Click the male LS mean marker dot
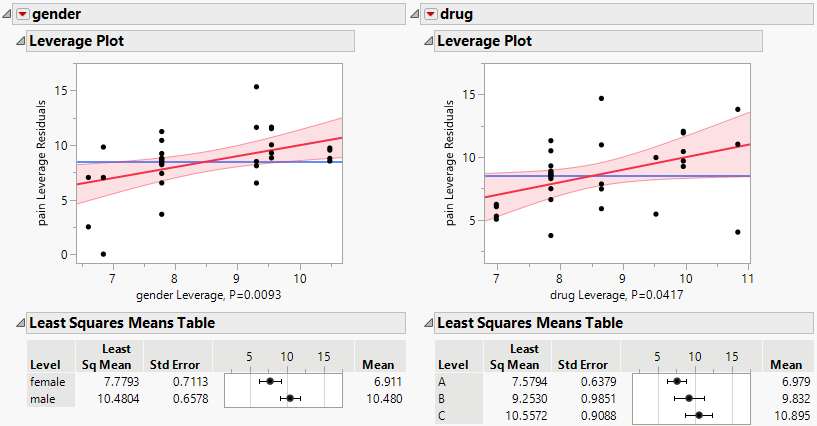The height and width of the screenshot is (426, 817). 291,398
